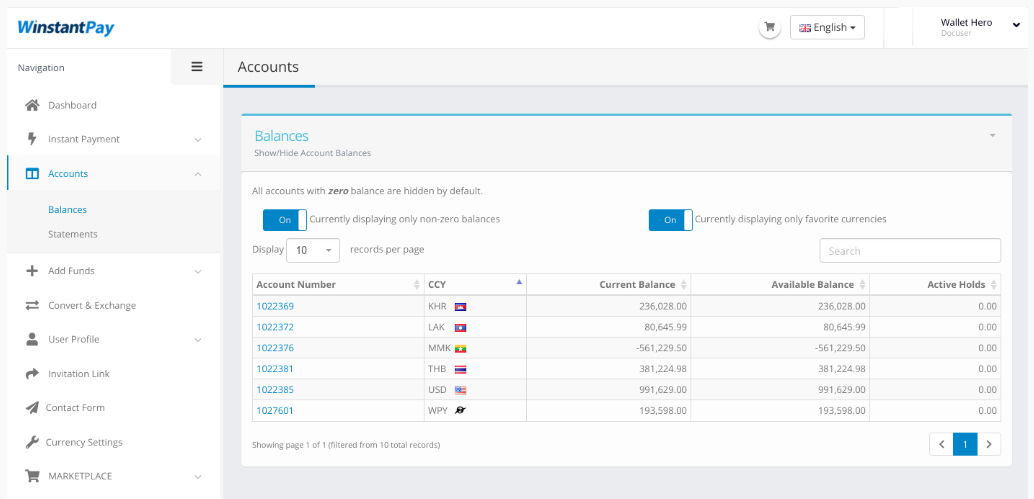Viewport: 1034px width, 499px height.
Task: Expand the MARKETPLACE submenu chevron
Action: coord(198,476)
